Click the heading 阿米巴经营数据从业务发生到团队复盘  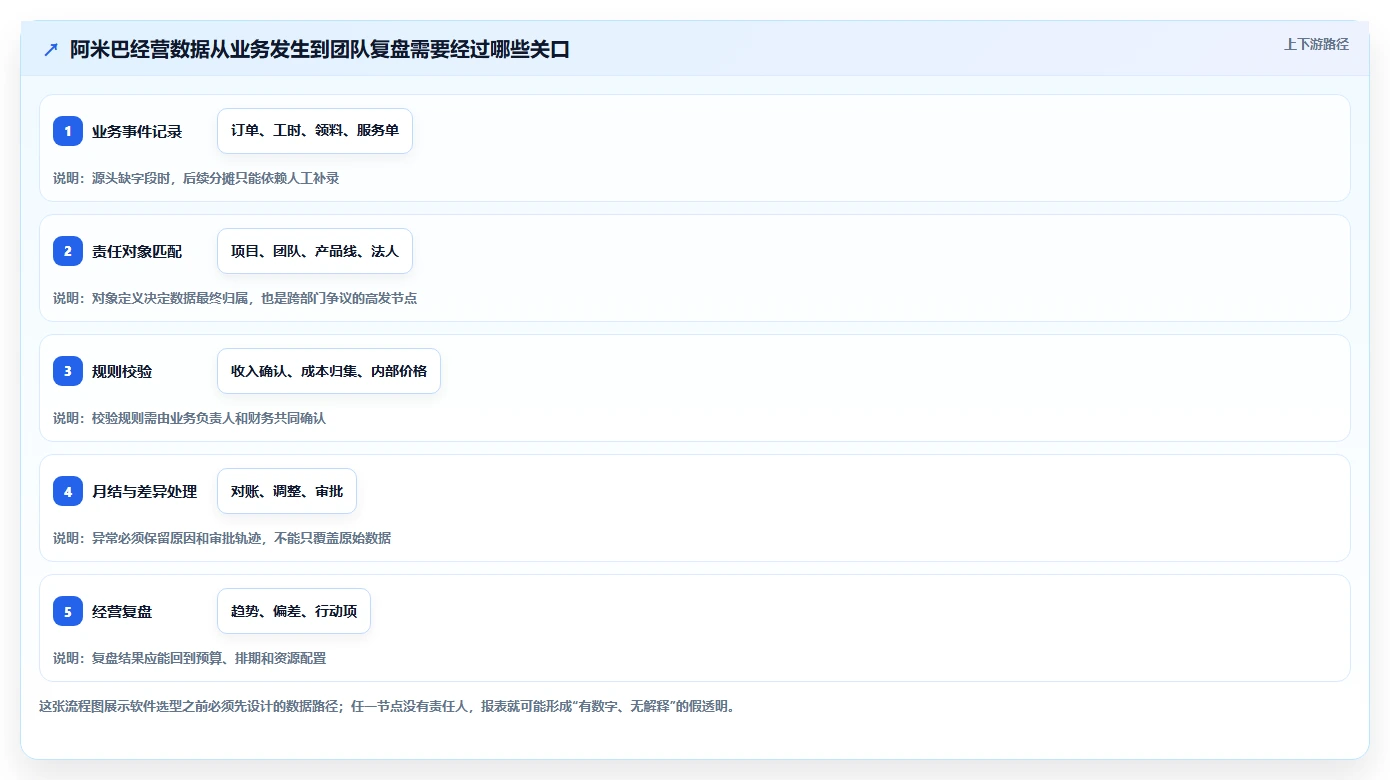point(320,49)
